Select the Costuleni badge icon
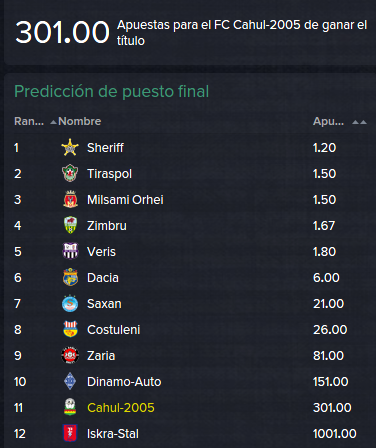Viewport: 376px width, 448px height. pos(70,329)
